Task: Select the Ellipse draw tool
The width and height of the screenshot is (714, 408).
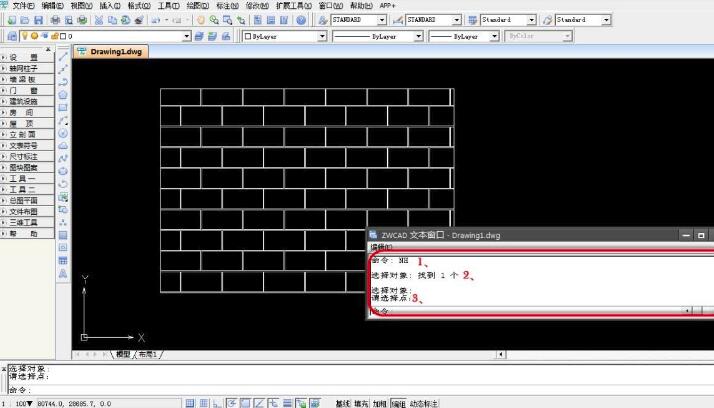Action: click(63, 171)
